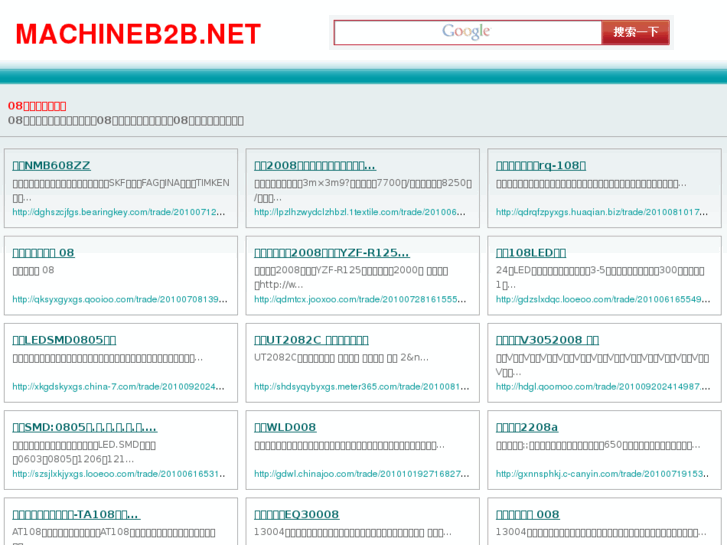The image size is (727, 545).
Task: Open the TA108 listing title
Action: [76, 514]
